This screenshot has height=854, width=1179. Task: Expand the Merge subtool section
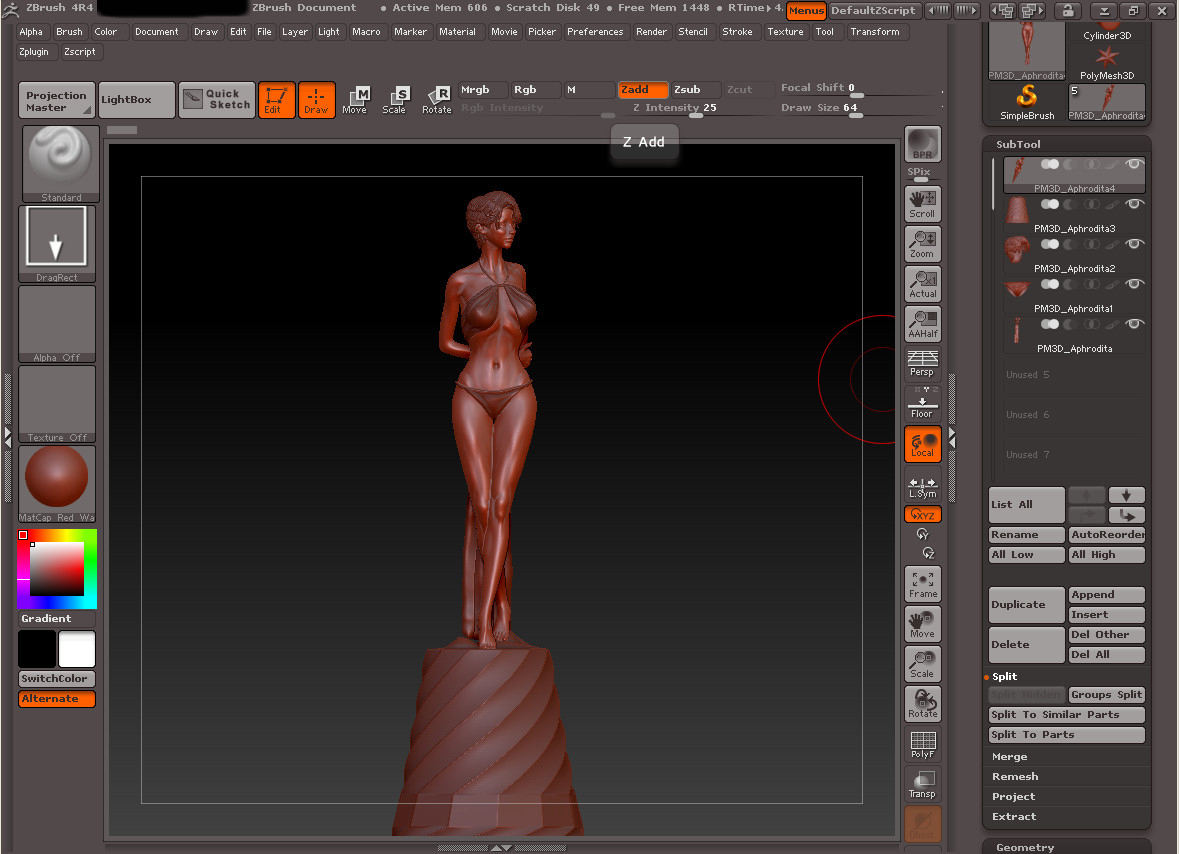click(1010, 757)
